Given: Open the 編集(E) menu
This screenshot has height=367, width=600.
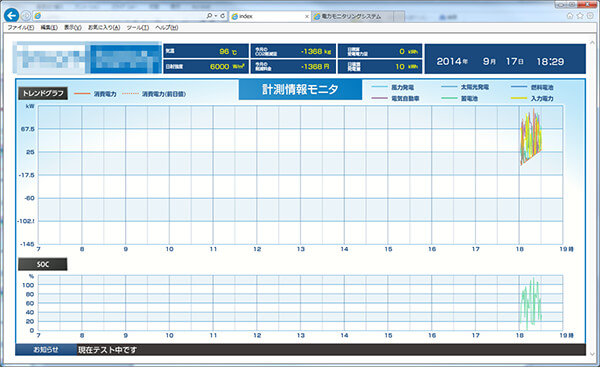Looking at the screenshot, I should click(49, 28).
